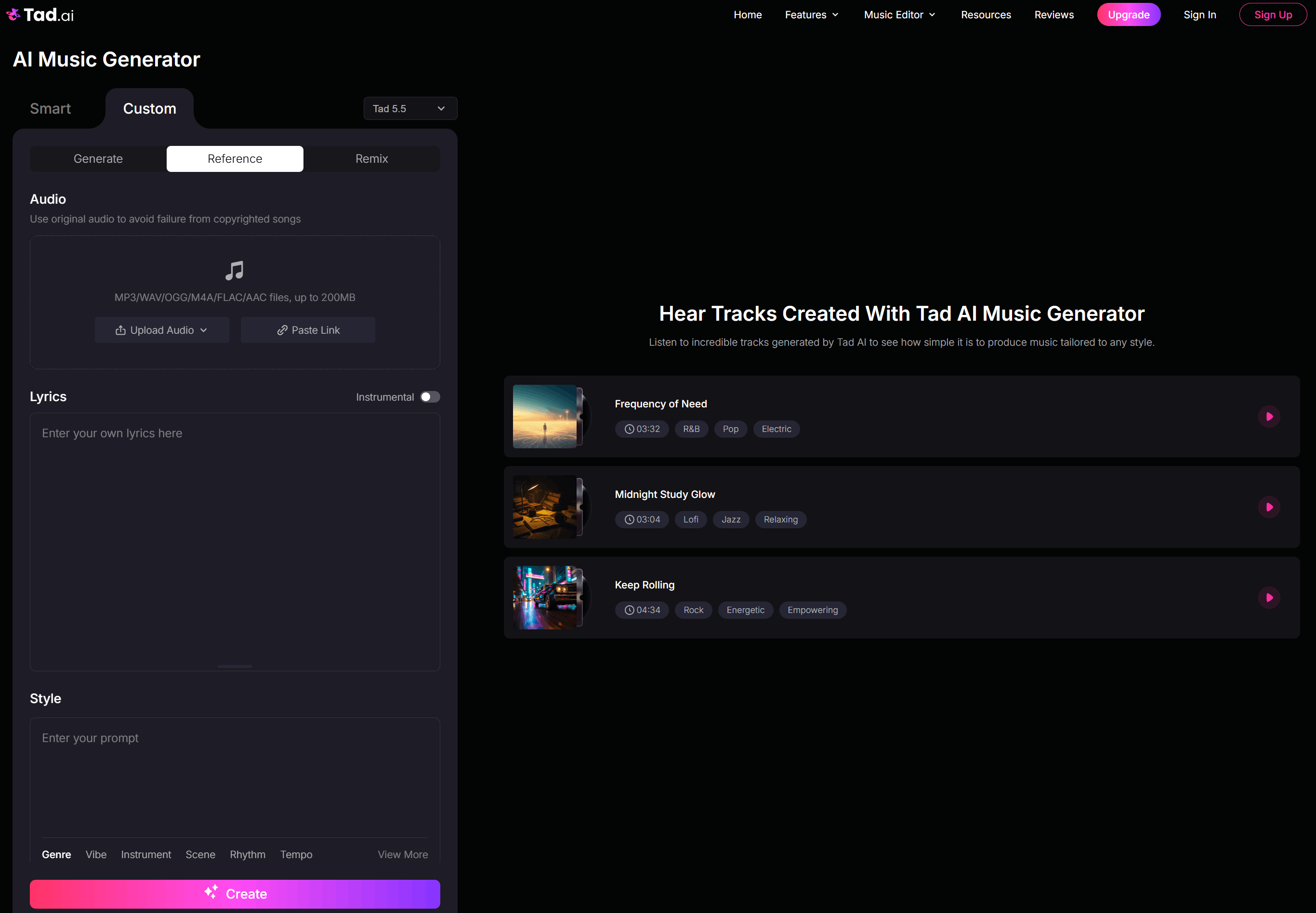Screen dimensions: 1316x913
Task: Click the Upgrade button
Action: click(1128, 15)
